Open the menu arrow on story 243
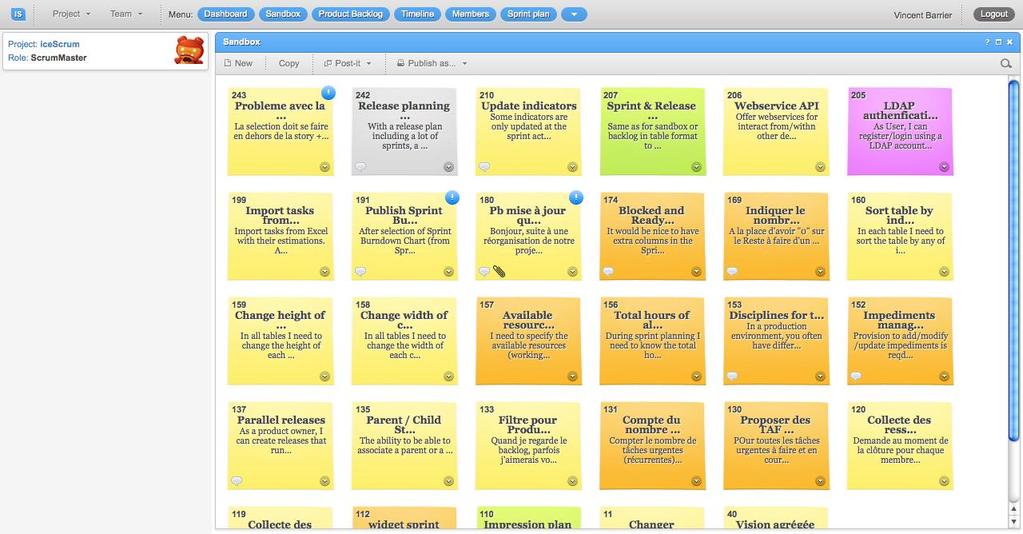The image size is (1023, 534). point(325,167)
